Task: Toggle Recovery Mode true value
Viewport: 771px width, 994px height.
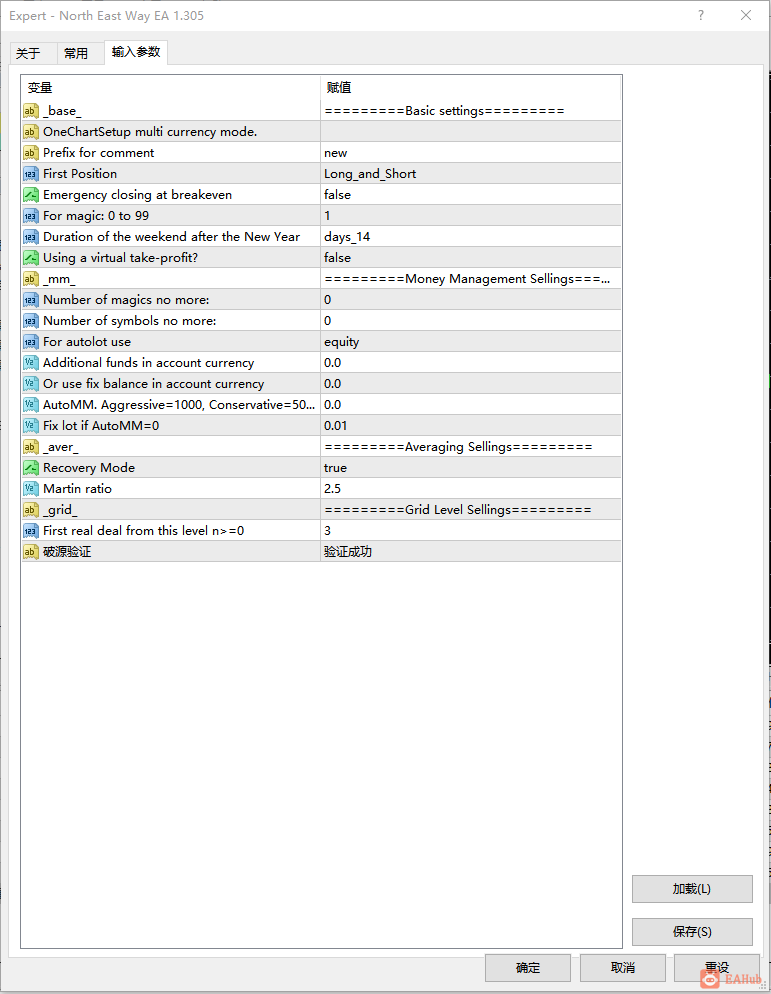Action: click(x=470, y=468)
